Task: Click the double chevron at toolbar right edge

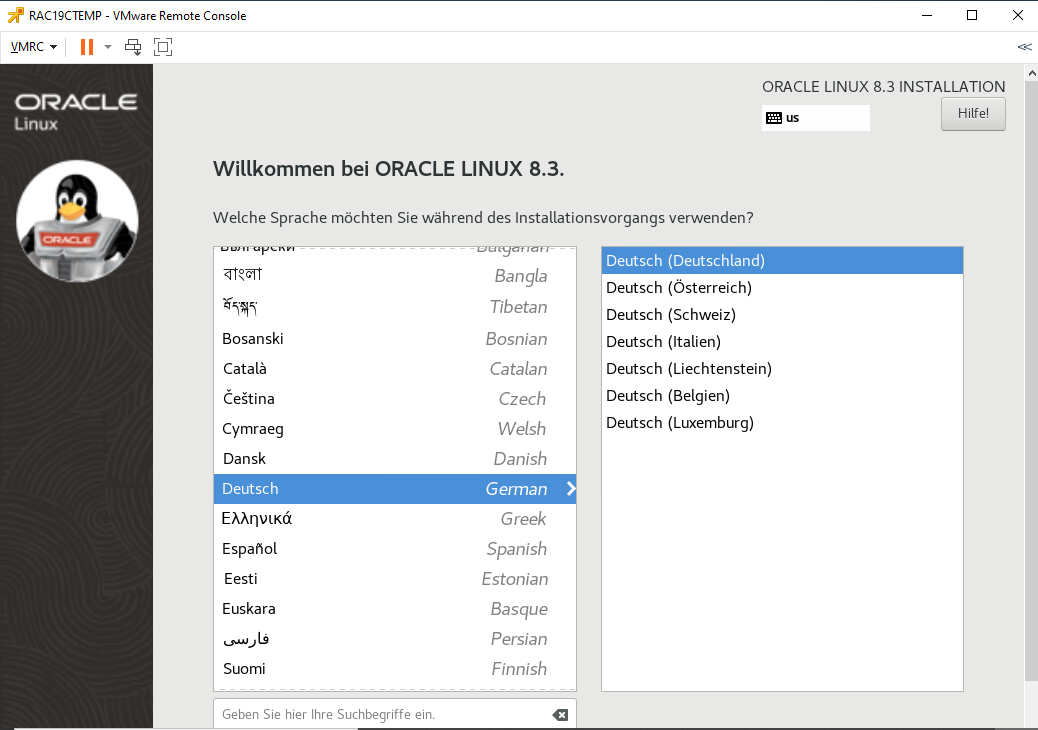Action: [x=1024, y=47]
